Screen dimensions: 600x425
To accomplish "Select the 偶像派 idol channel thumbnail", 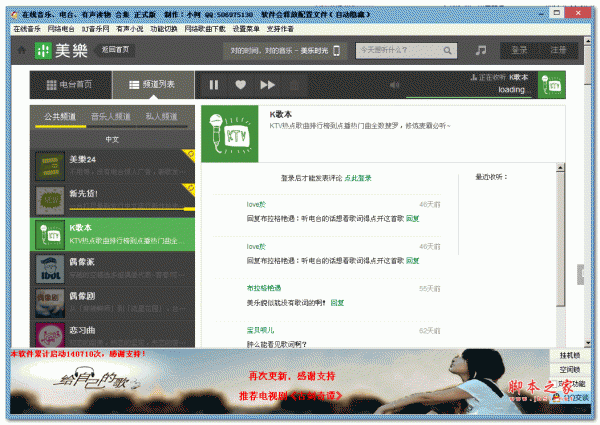I will tap(50, 269).
